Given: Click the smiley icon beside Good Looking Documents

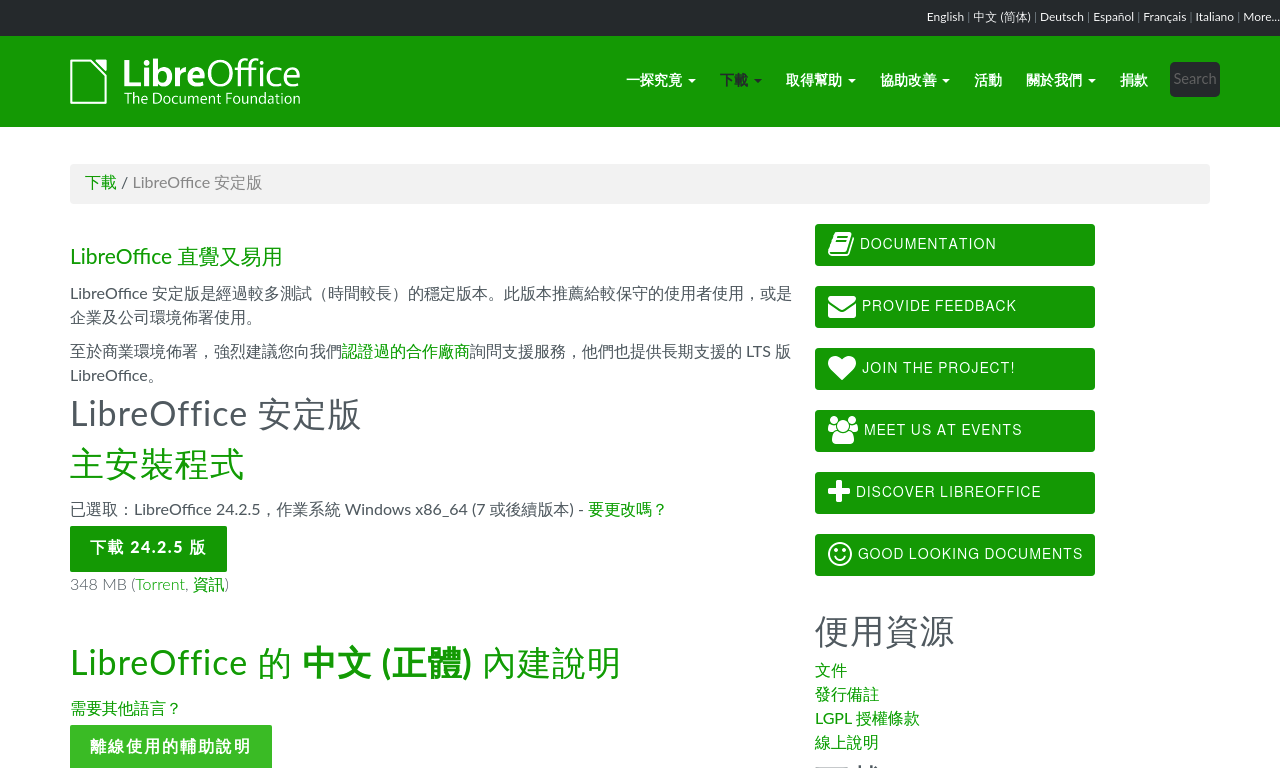Looking at the screenshot, I should pyautogui.click(x=840, y=554).
